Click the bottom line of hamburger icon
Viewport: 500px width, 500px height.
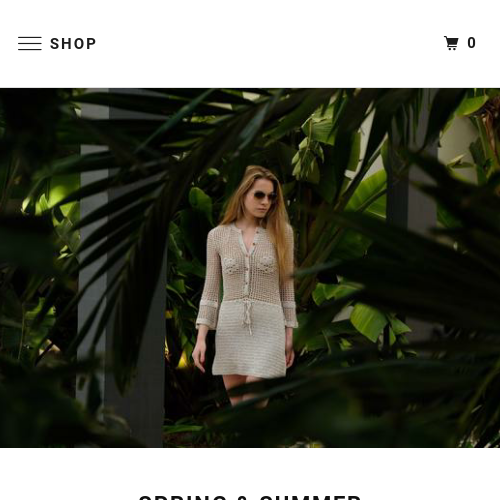coord(30,50)
